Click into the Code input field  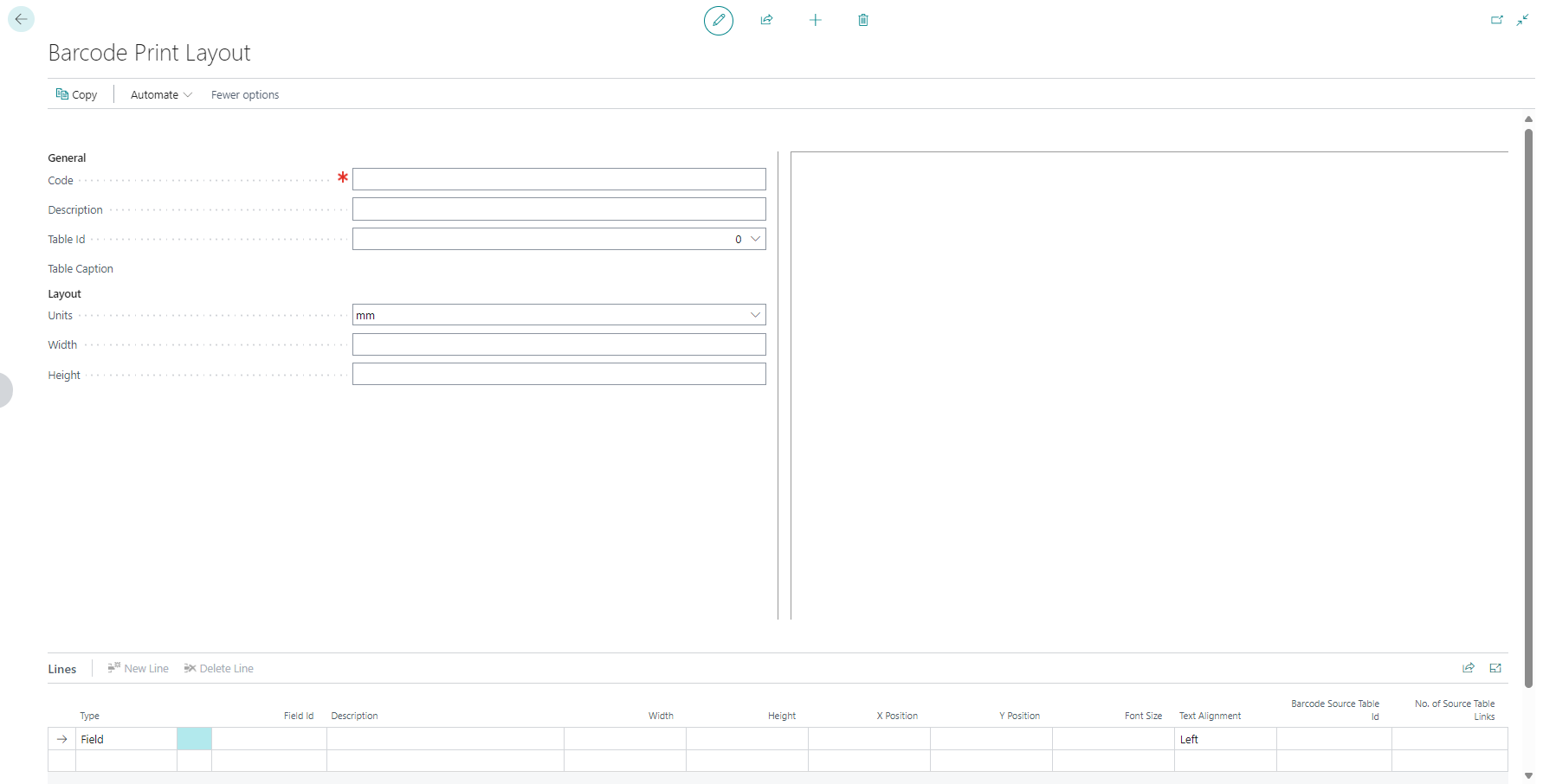(558, 179)
